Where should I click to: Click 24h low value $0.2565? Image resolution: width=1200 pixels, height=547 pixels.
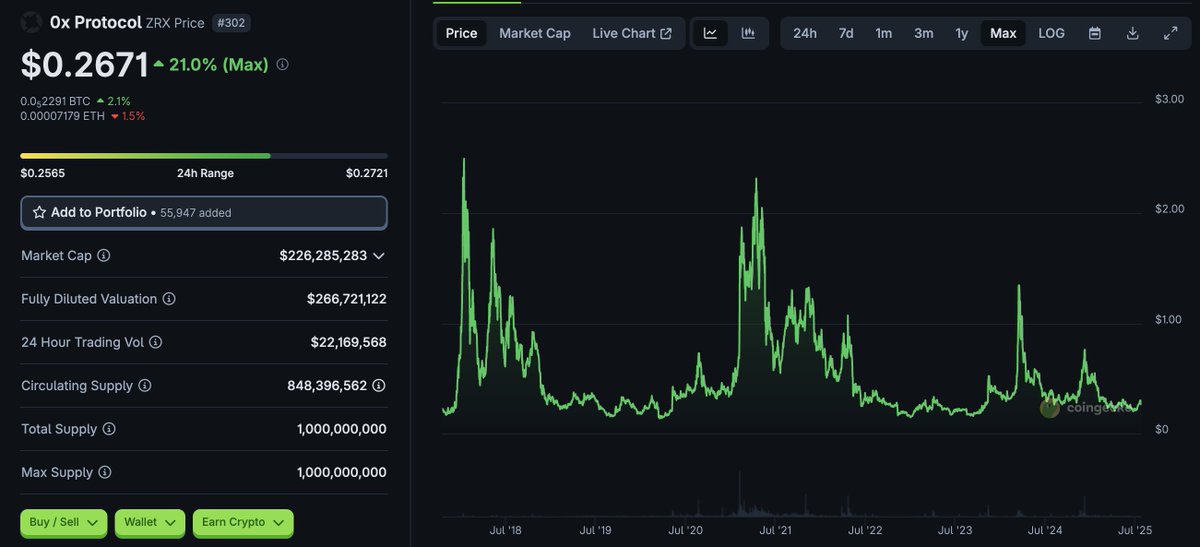(41, 173)
